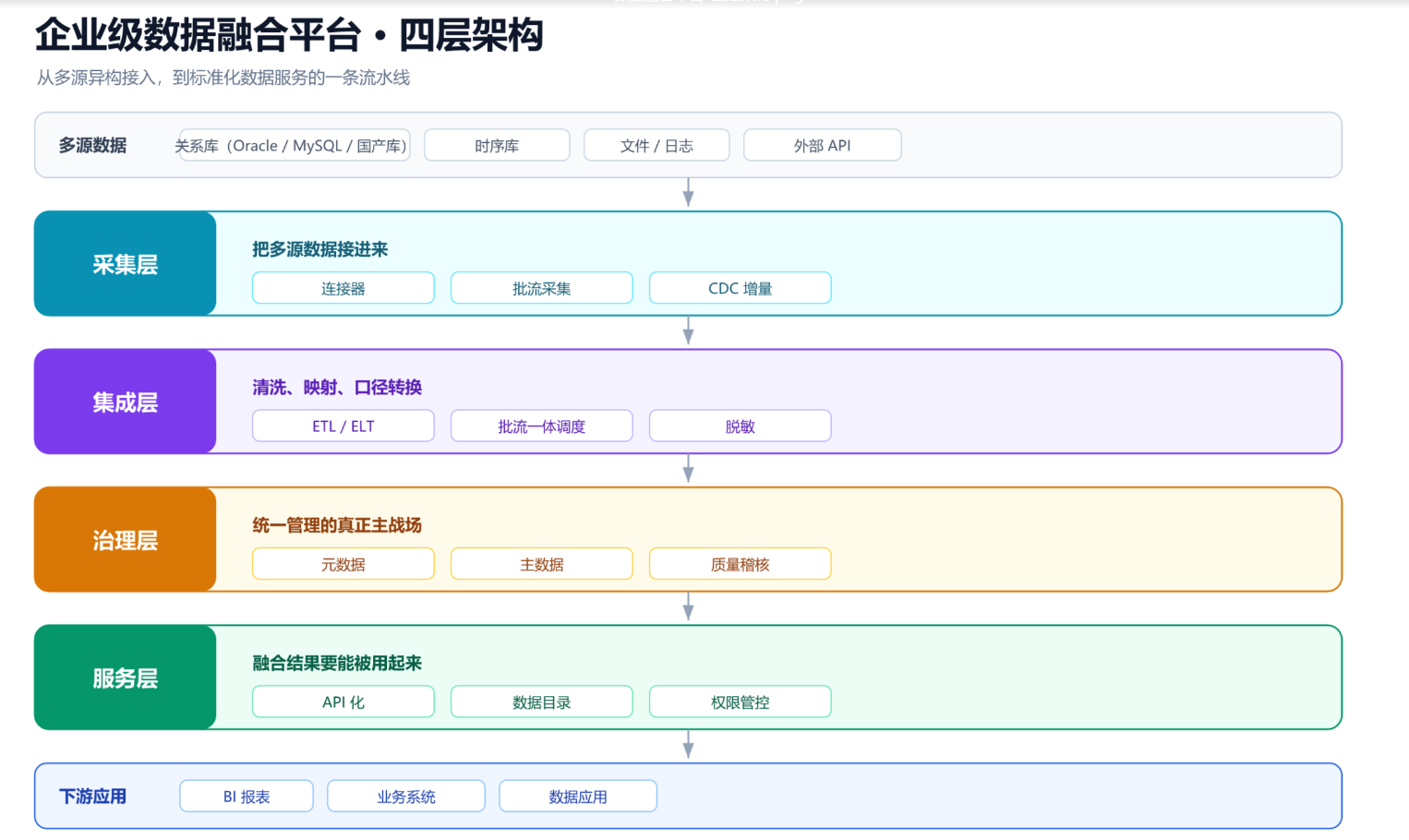Click the 集成层 layer block
This screenshot has height=840, width=1409.
click(x=126, y=402)
